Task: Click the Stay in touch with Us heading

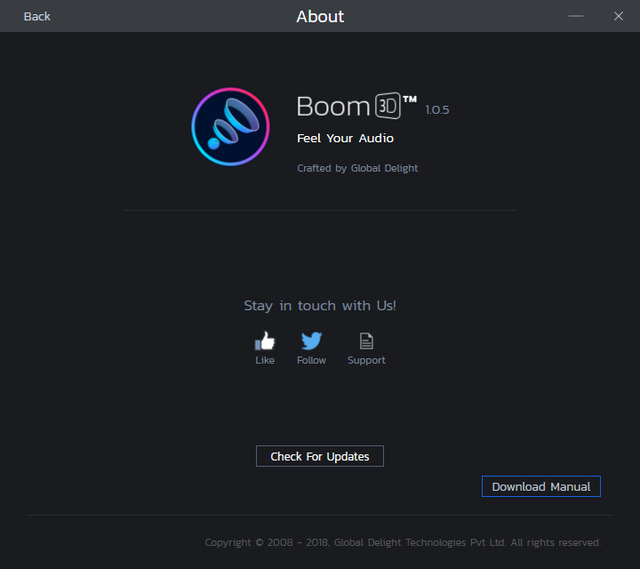Action: [320, 305]
